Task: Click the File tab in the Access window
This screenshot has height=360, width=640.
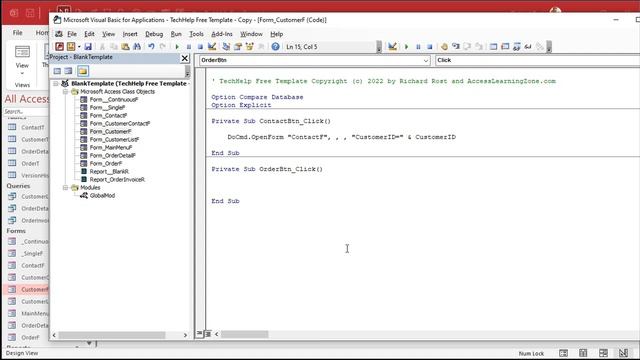Action: [x=17, y=33]
